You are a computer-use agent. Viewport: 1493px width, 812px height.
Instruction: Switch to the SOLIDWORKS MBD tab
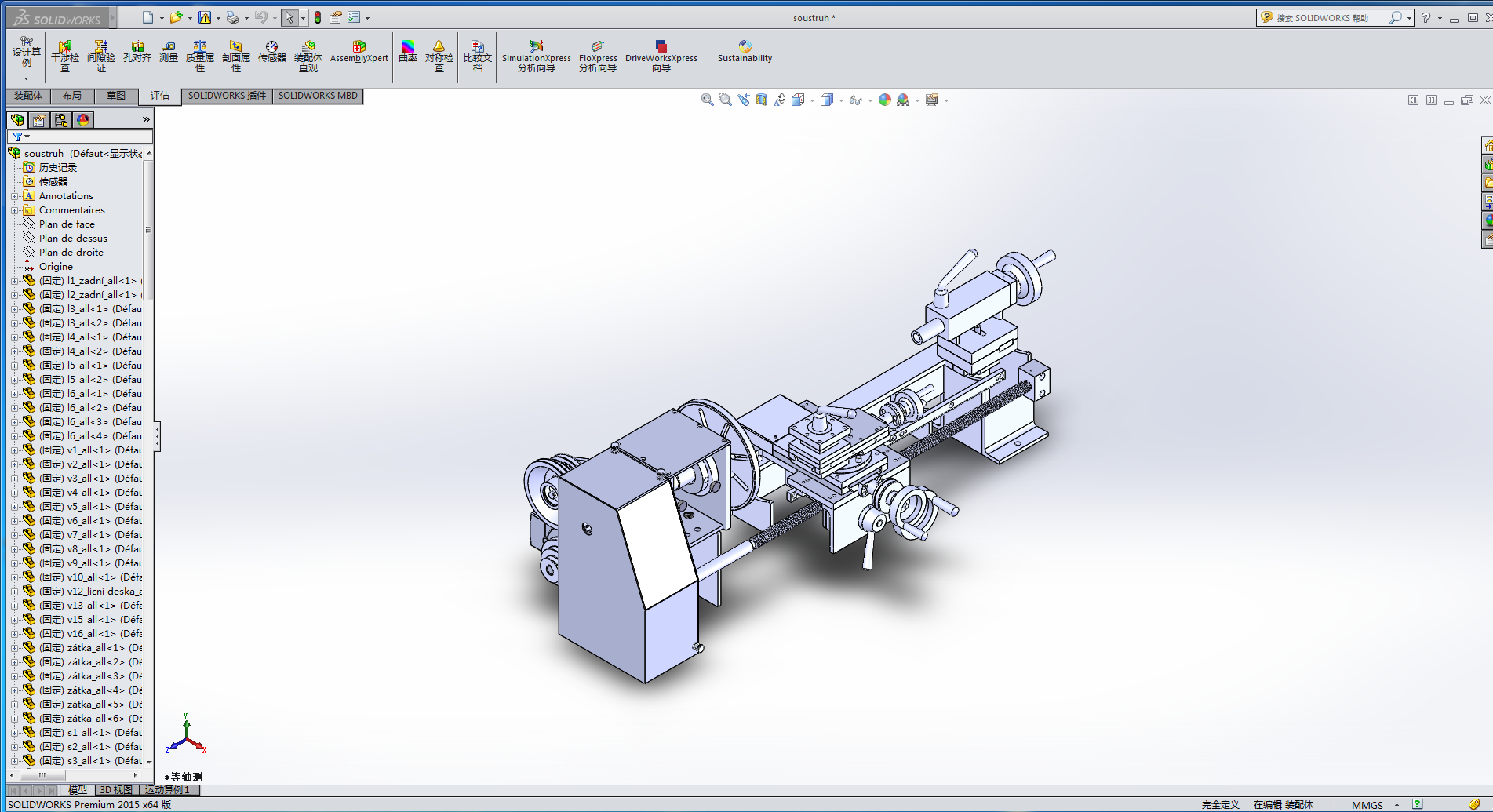318,96
